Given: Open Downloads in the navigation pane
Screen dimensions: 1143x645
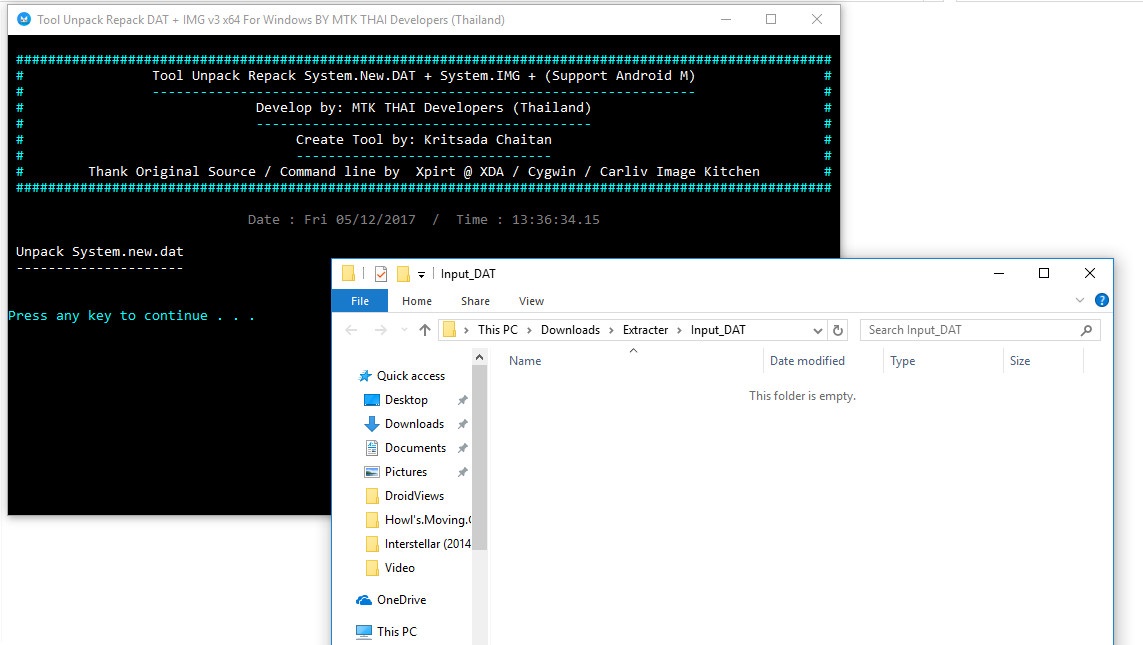Looking at the screenshot, I should pos(414,424).
